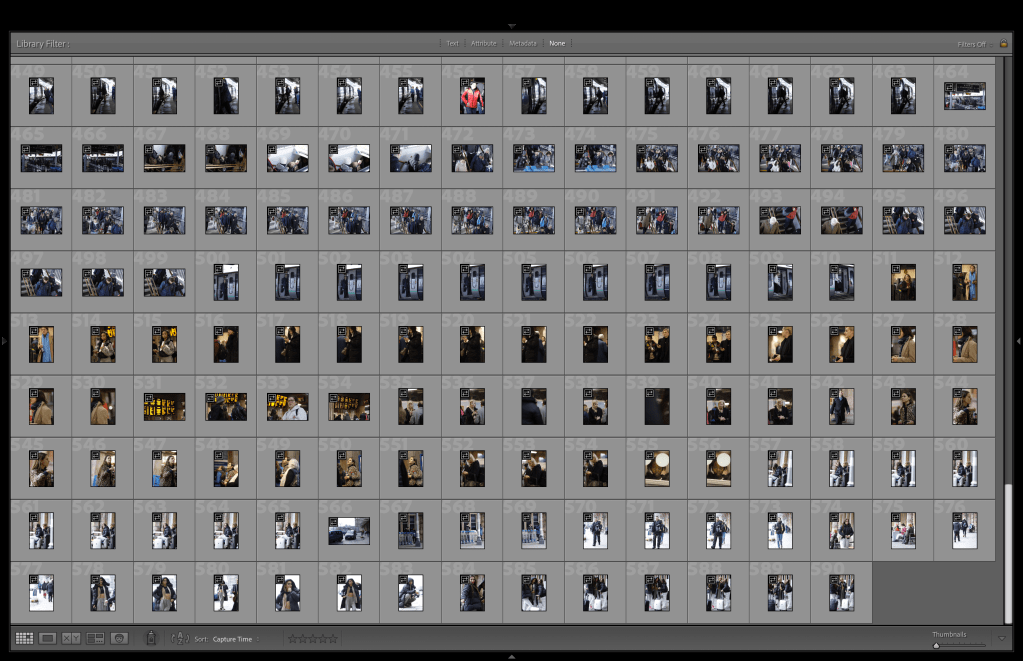
Task: Expand the left panel with the side arrow
Action: [x=5, y=341]
